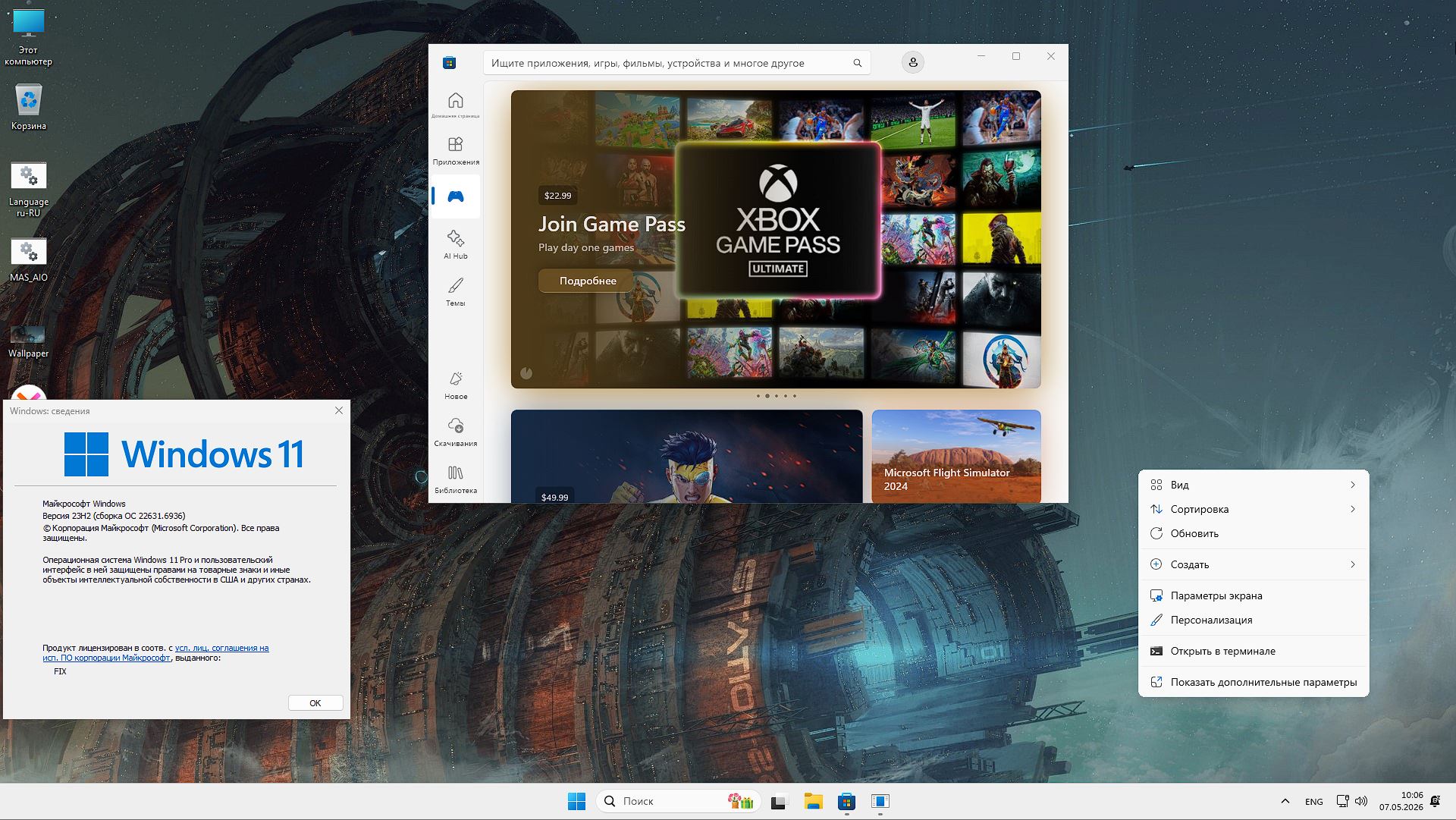Open This Computer desktop icon
The height and width of the screenshot is (820, 1456).
(28, 37)
